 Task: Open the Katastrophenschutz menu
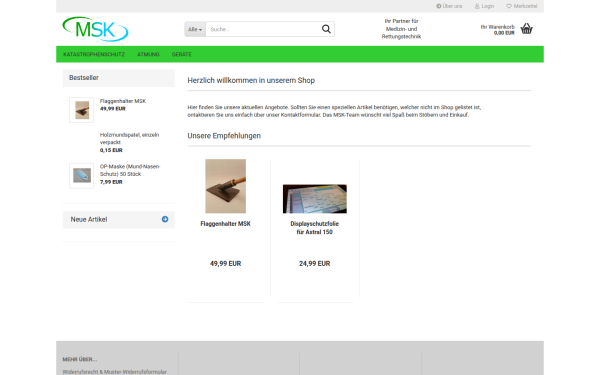94,54
